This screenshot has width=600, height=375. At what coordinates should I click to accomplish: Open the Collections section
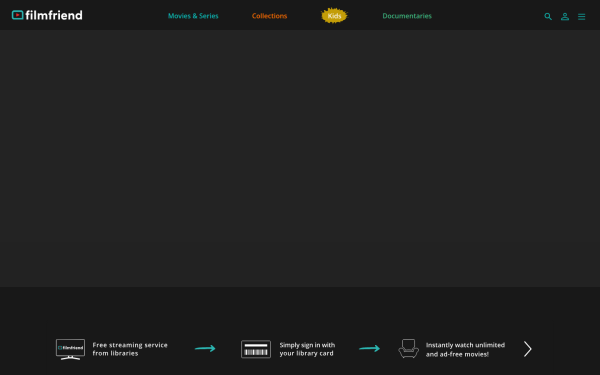[269, 16]
